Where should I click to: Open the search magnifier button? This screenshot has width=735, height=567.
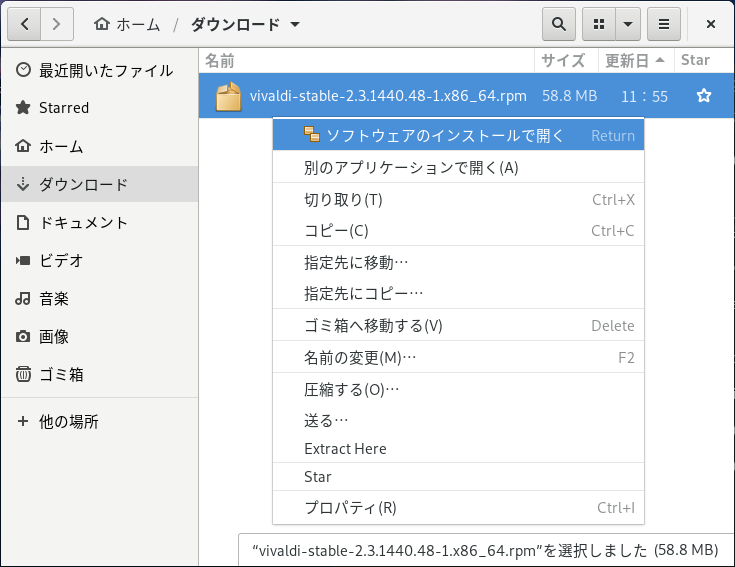click(559, 24)
